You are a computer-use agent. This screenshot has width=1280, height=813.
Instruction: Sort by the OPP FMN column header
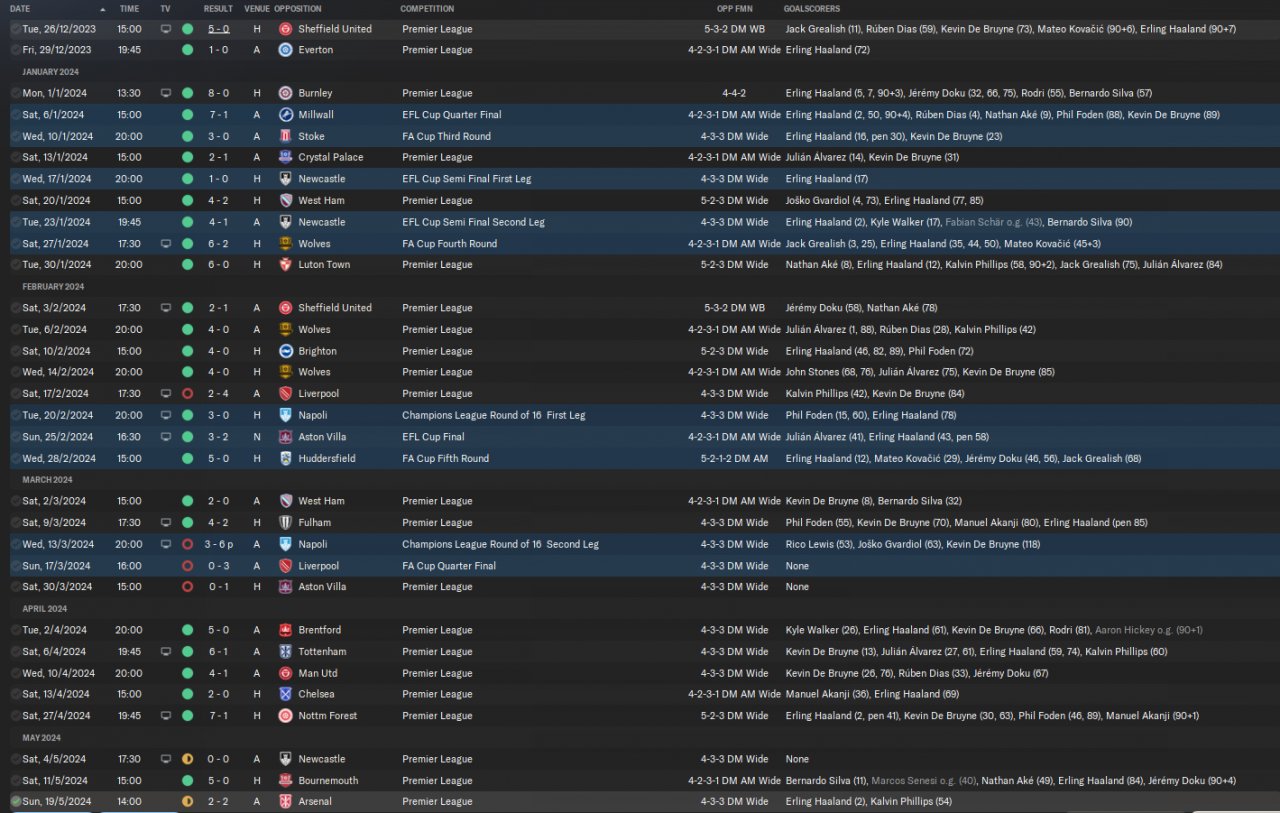pyautogui.click(x=734, y=8)
